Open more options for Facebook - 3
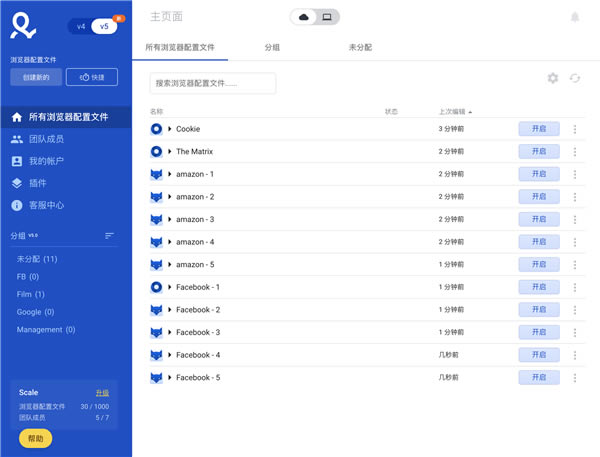This screenshot has width=600, height=457. pos(575,333)
